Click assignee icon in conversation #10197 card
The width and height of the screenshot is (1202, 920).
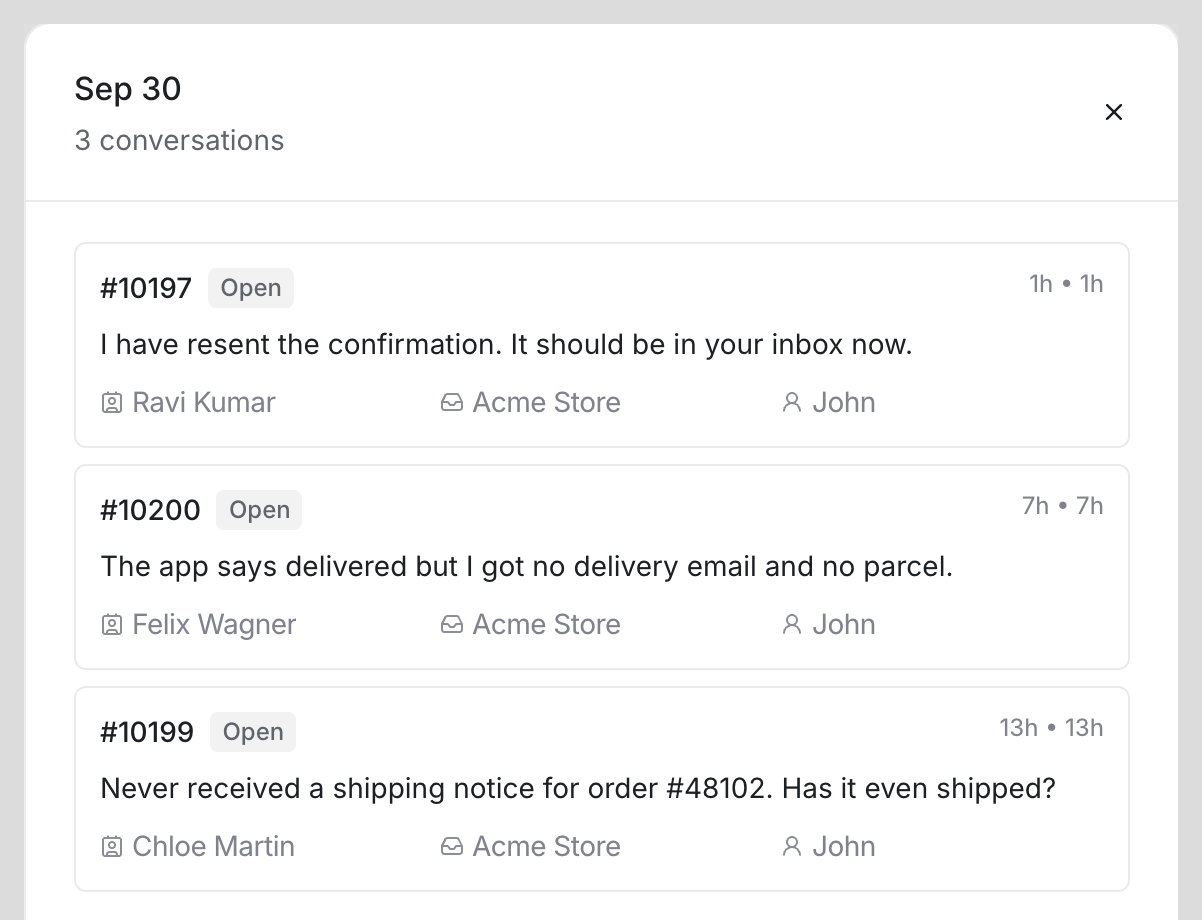pyautogui.click(x=792, y=403)
